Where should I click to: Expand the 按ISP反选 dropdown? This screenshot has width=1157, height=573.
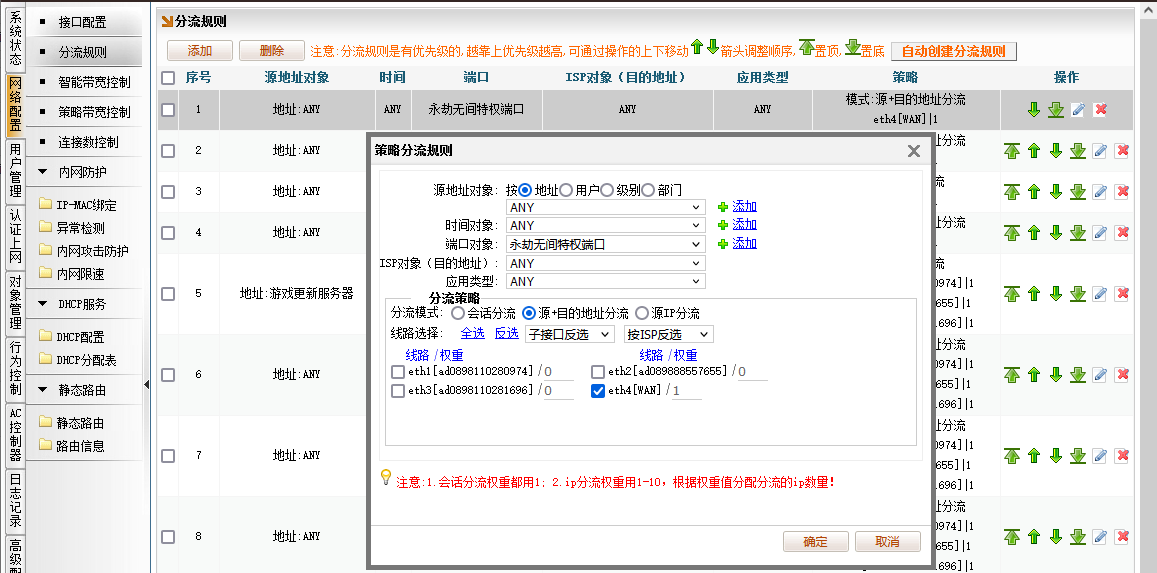[x=668, y=334]
